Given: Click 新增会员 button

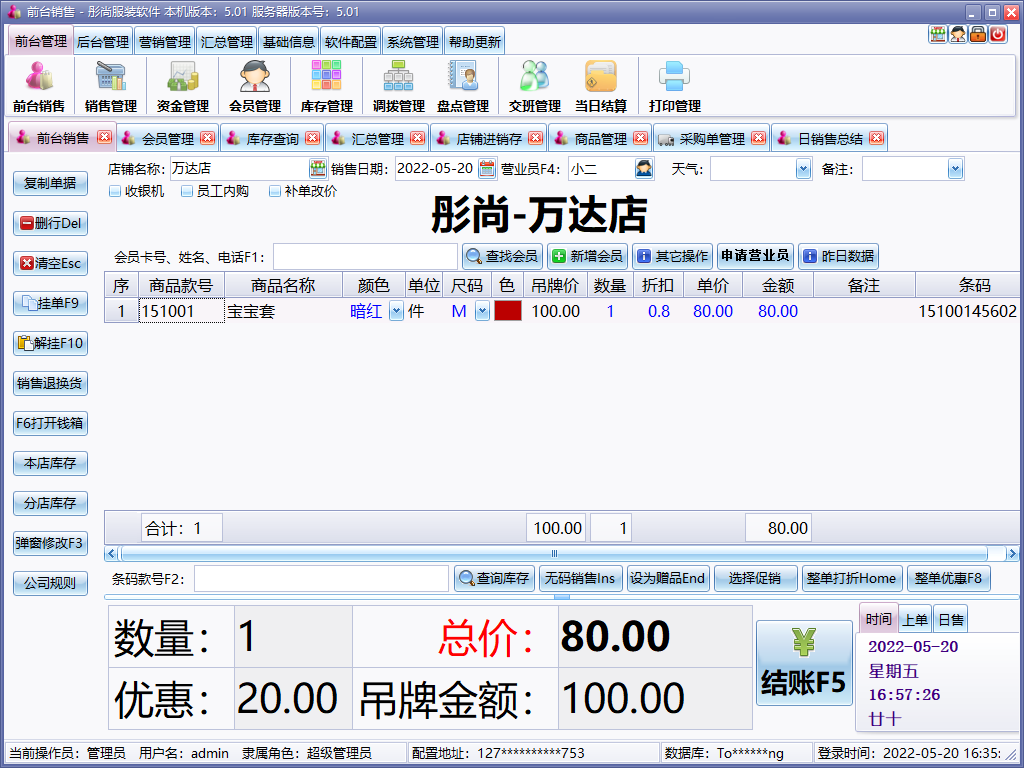Looking at the screenshot, I should (x=587, y=256).
